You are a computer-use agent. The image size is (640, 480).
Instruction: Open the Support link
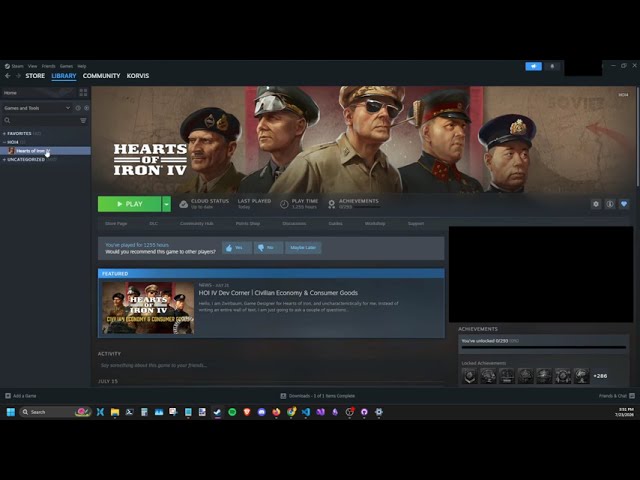[416, 224]
